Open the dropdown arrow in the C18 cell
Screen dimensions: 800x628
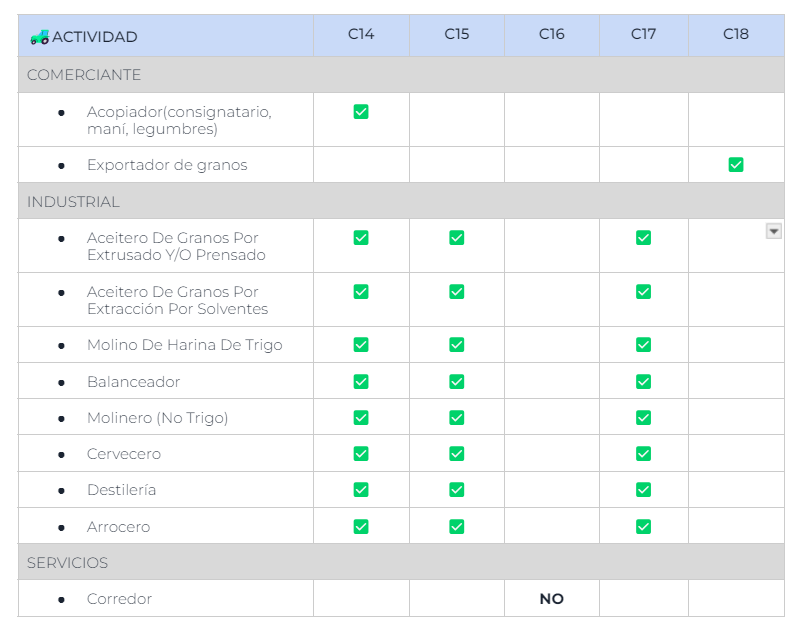pyautogui.click(x=773, y=231)
